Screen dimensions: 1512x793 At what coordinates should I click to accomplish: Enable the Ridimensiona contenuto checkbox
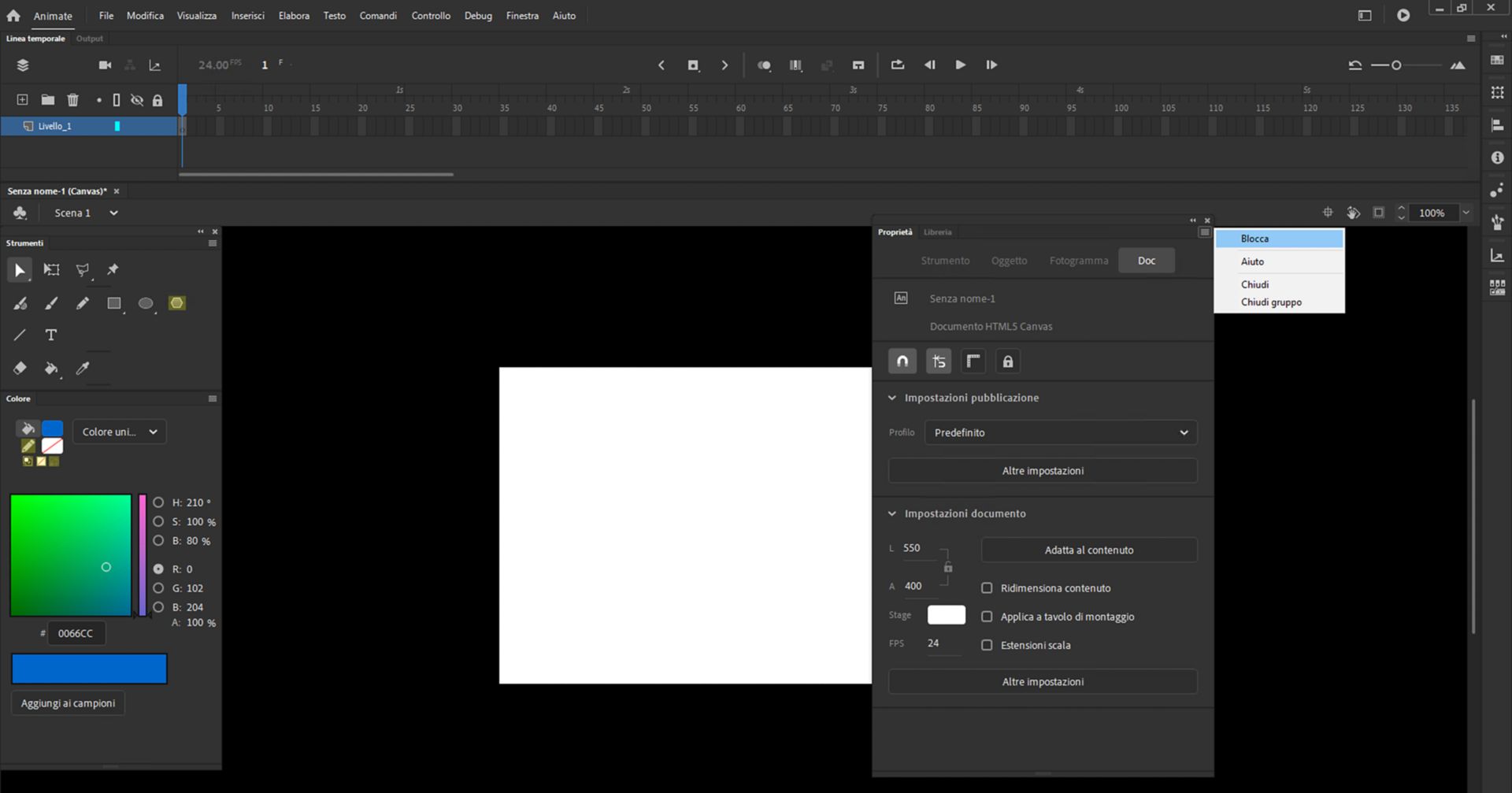click(x=987, y=587)
